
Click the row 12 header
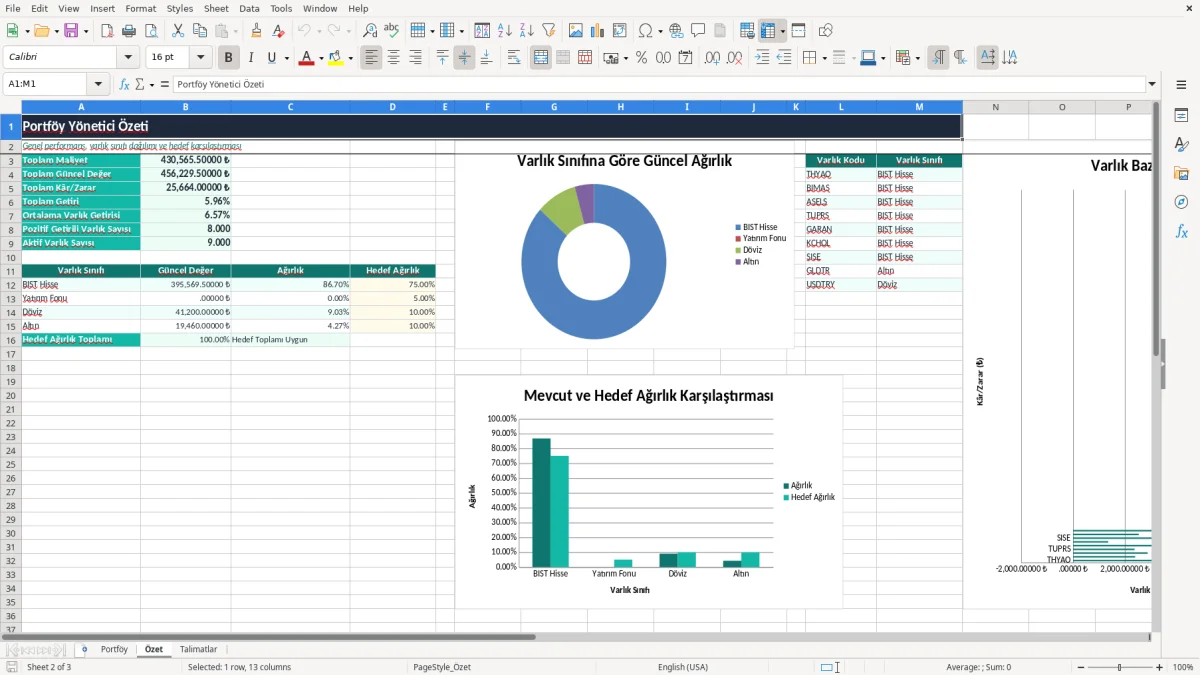click(10, 285)
